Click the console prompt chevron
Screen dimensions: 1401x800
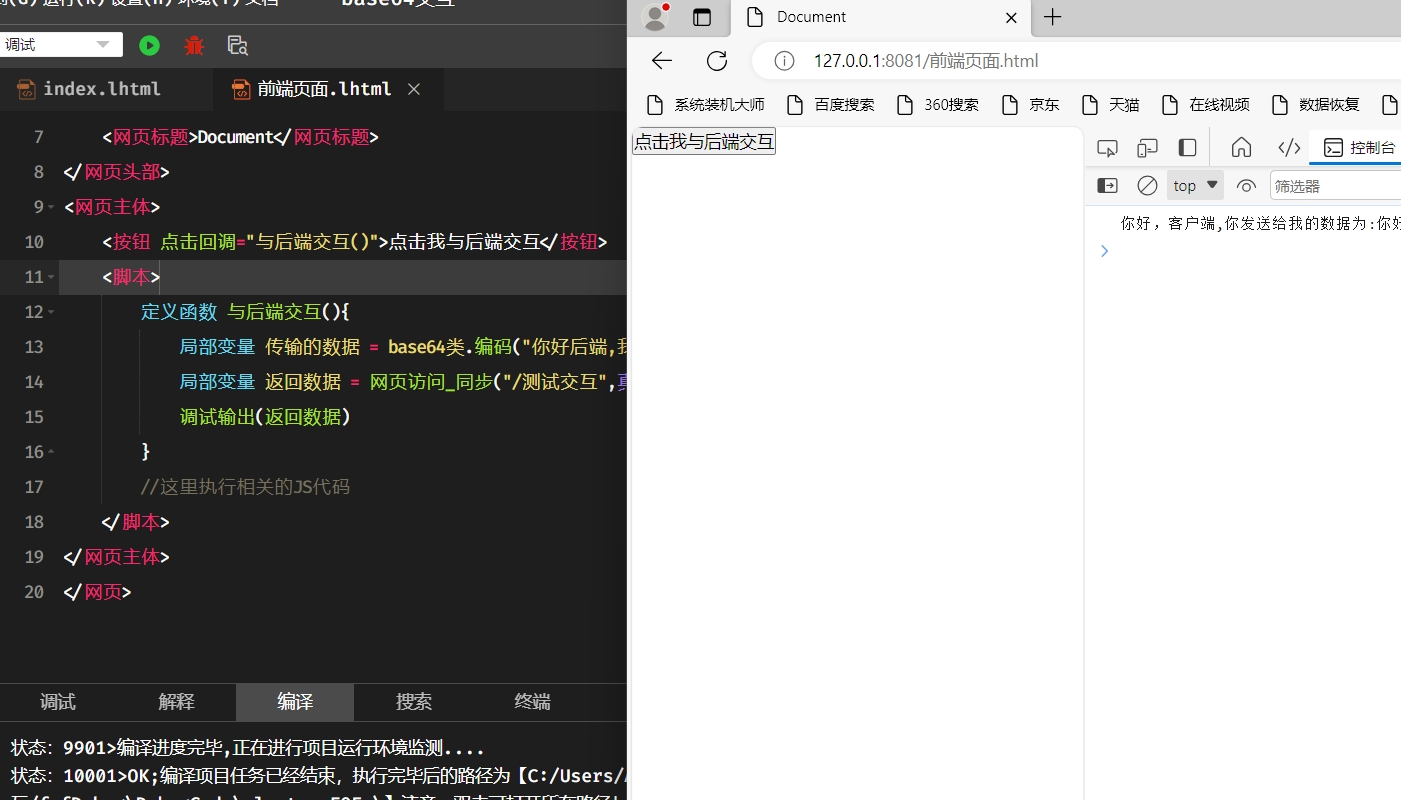point(1104,251)
